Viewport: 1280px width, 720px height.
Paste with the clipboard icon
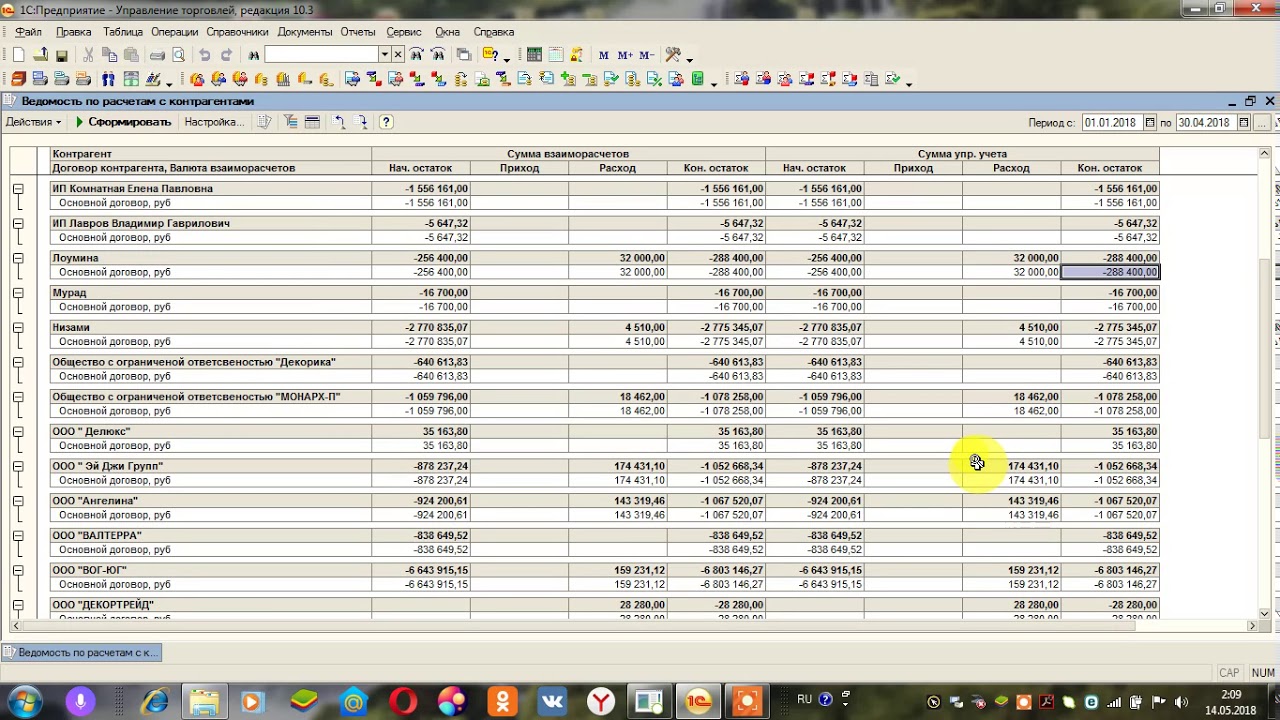point(131,55)
